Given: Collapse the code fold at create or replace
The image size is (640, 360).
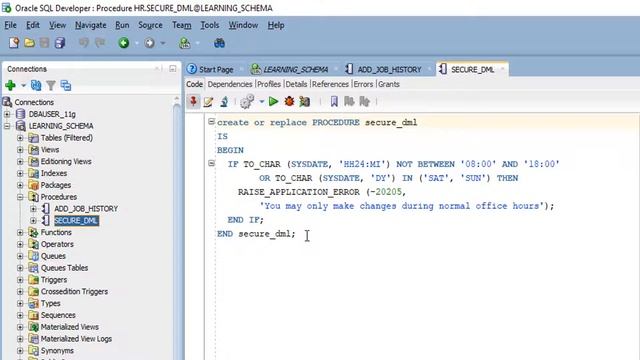Looking at the screenshot, I should click(211, 121).
